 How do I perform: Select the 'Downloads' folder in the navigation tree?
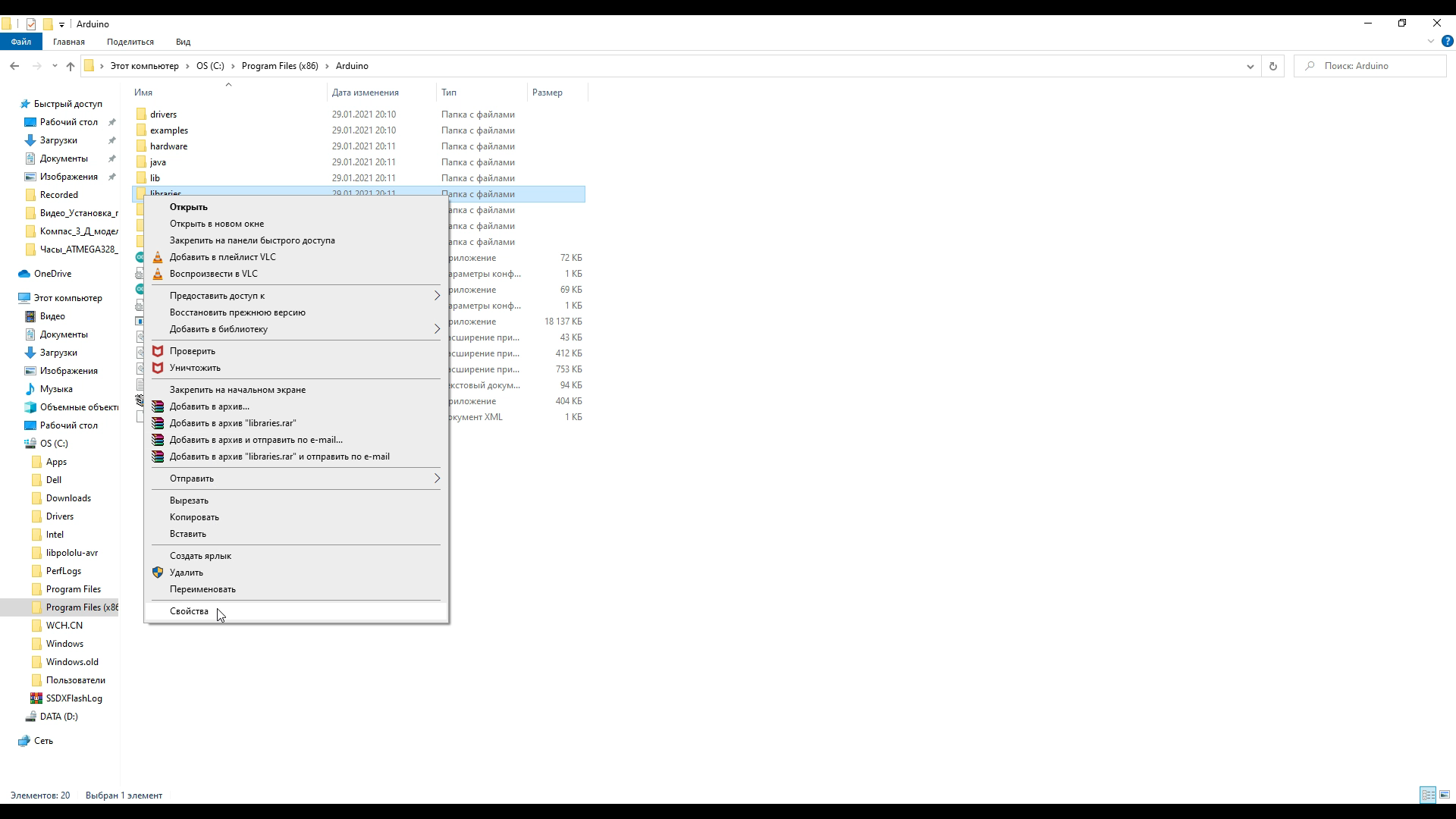coord(68,498)
